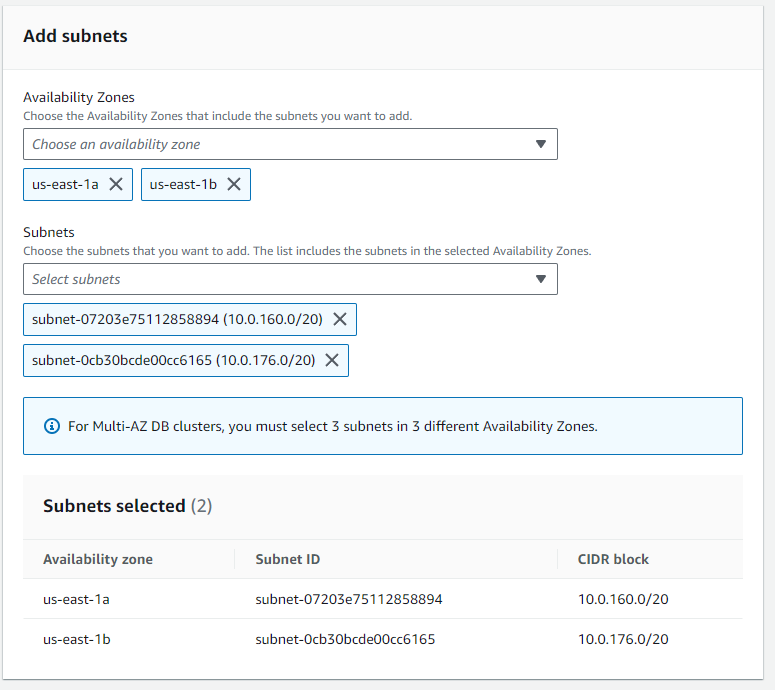Click the 10.0.160.0/20 CIDR table cell

point(623,599)
